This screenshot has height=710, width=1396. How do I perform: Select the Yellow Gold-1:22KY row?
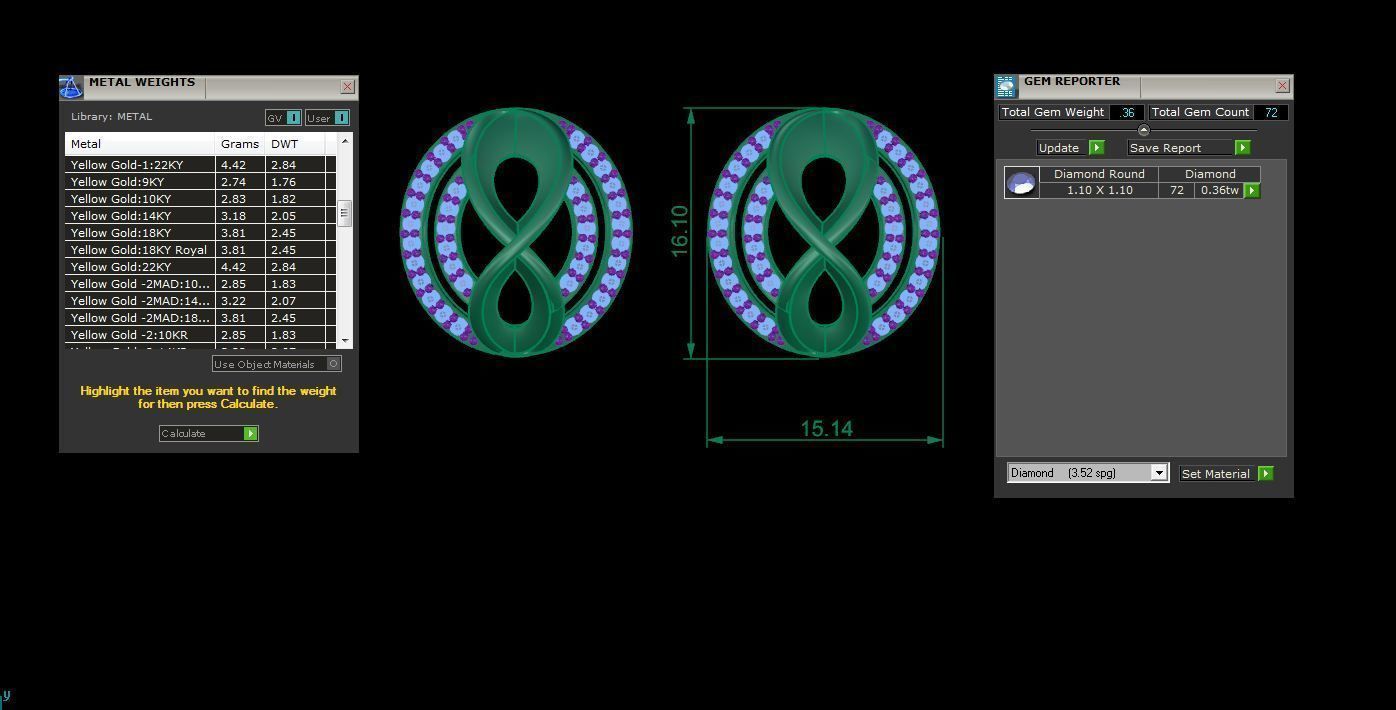pos(200,165)
